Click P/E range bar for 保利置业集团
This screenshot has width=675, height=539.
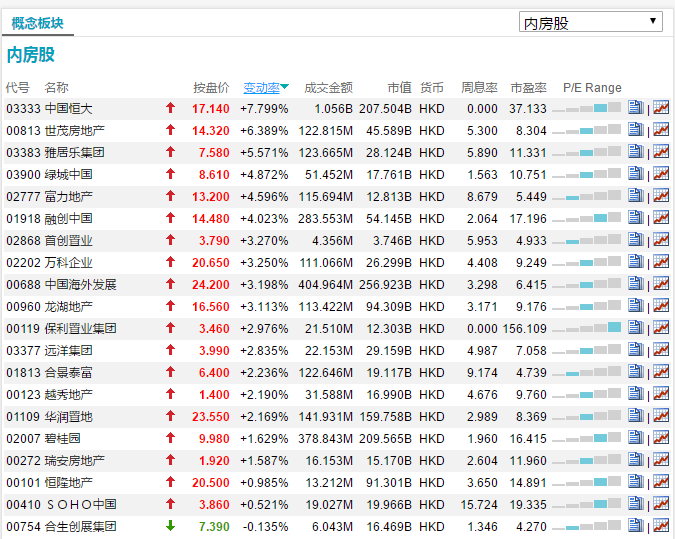point(586,328)
